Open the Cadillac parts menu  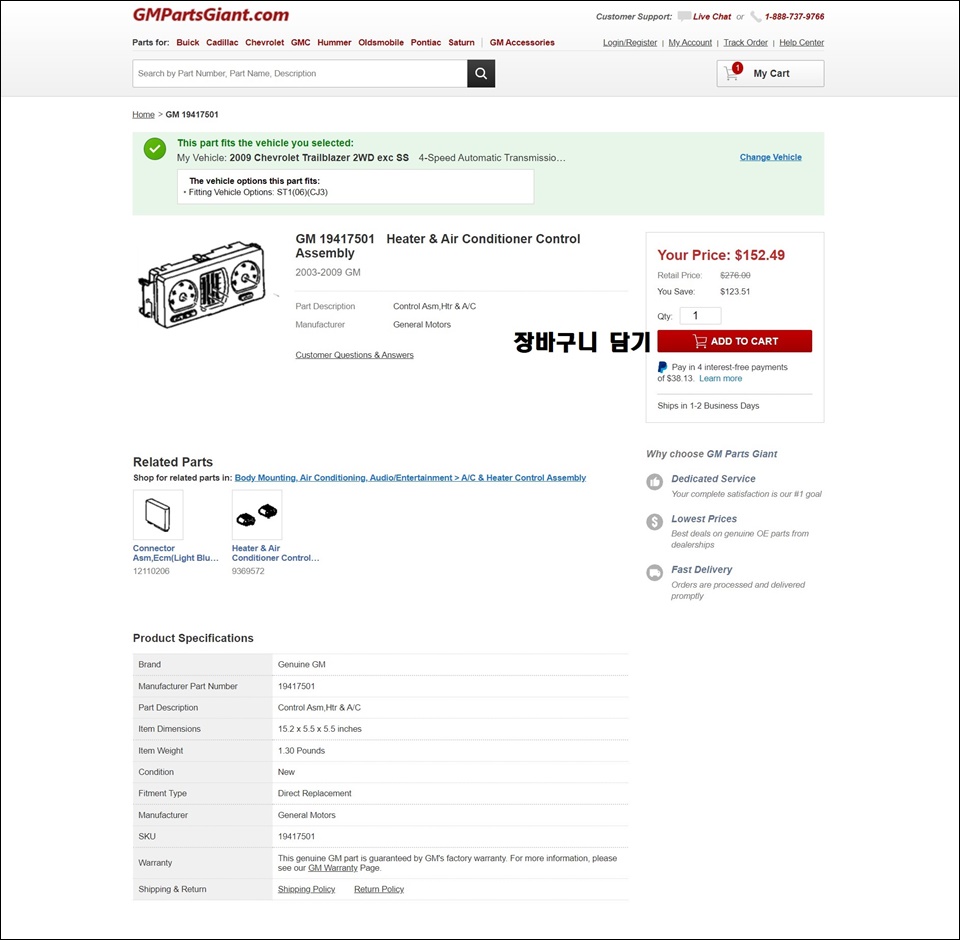click(x=222, y=43)
